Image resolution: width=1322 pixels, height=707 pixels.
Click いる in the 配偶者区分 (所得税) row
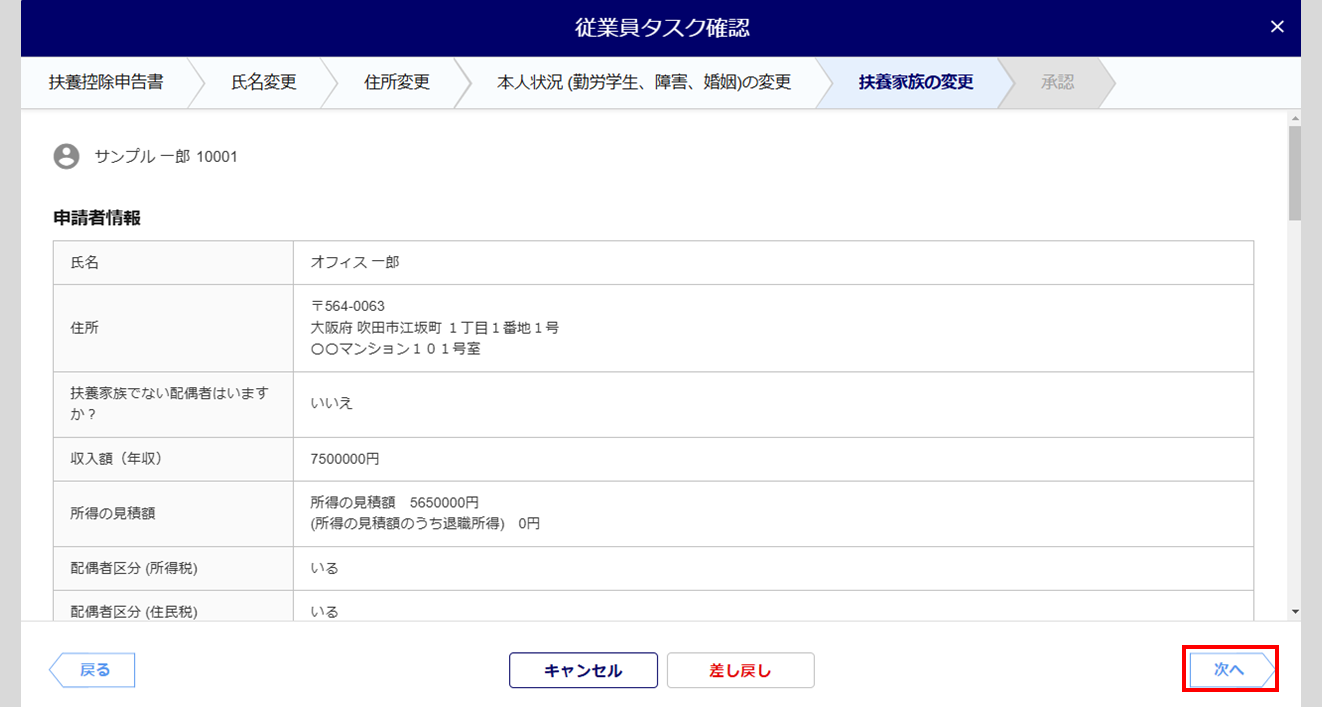pyautogui.click(x=325, y=568)
